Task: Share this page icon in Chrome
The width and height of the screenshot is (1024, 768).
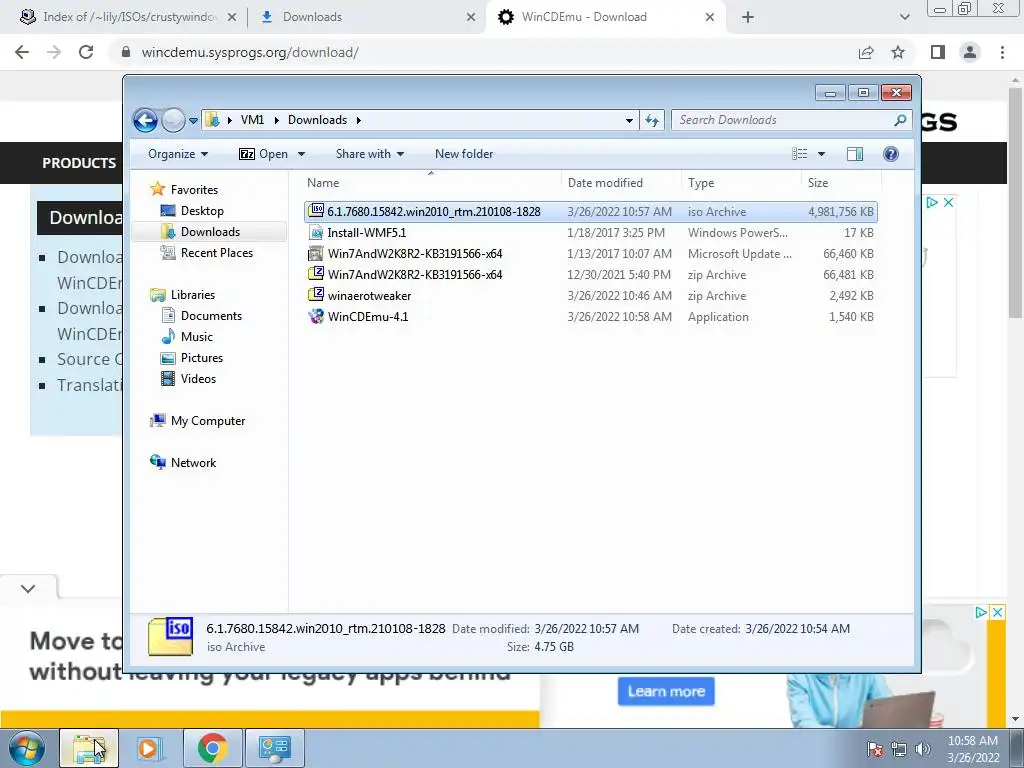Action: pyautogui.click(x=866, y=52)
